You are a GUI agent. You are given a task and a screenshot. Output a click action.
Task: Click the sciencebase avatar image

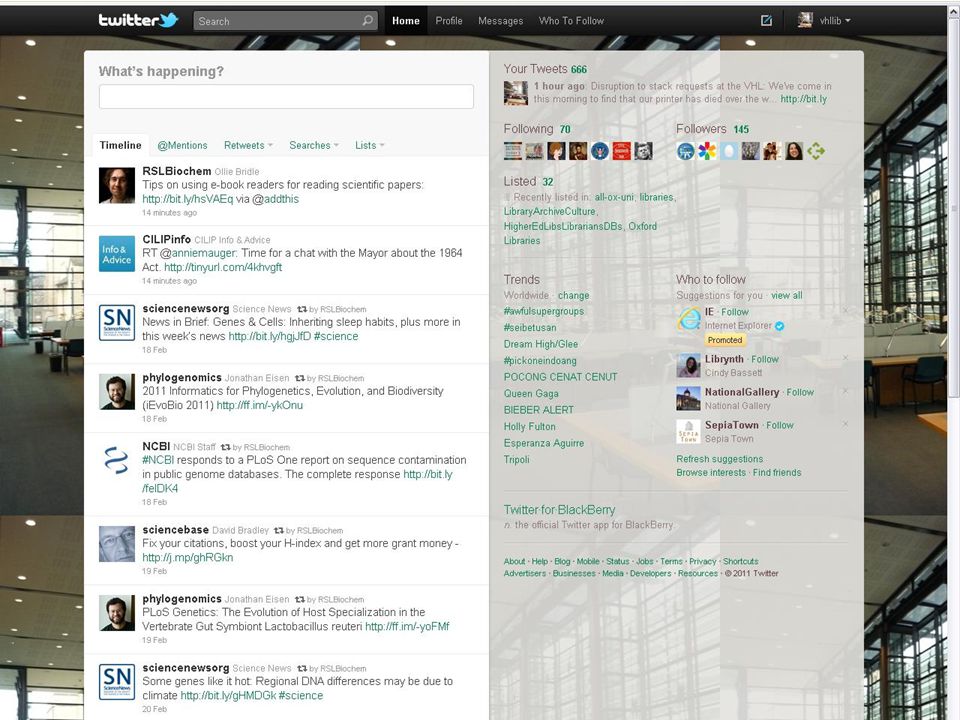tap(117, 544)
